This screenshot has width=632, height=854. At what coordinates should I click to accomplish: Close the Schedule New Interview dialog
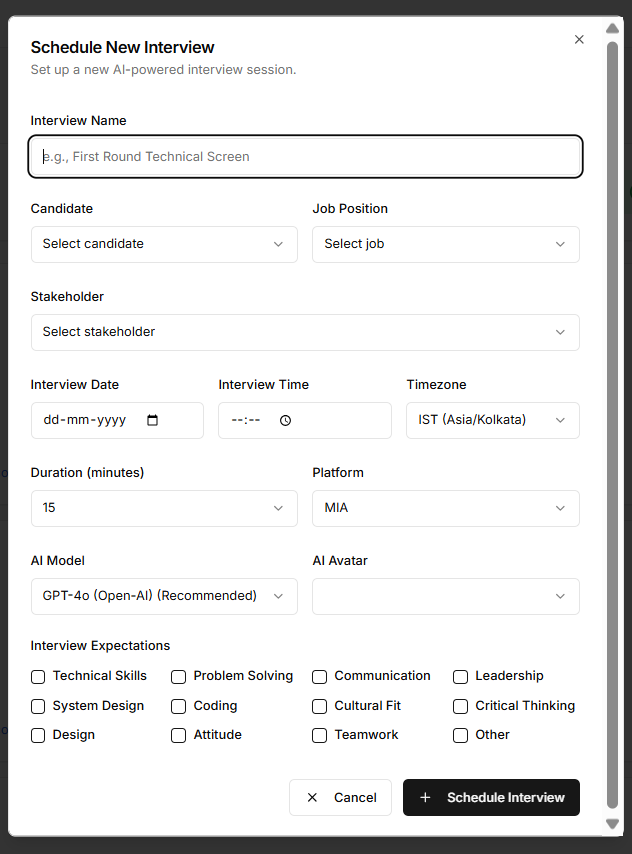coord(579,40)
